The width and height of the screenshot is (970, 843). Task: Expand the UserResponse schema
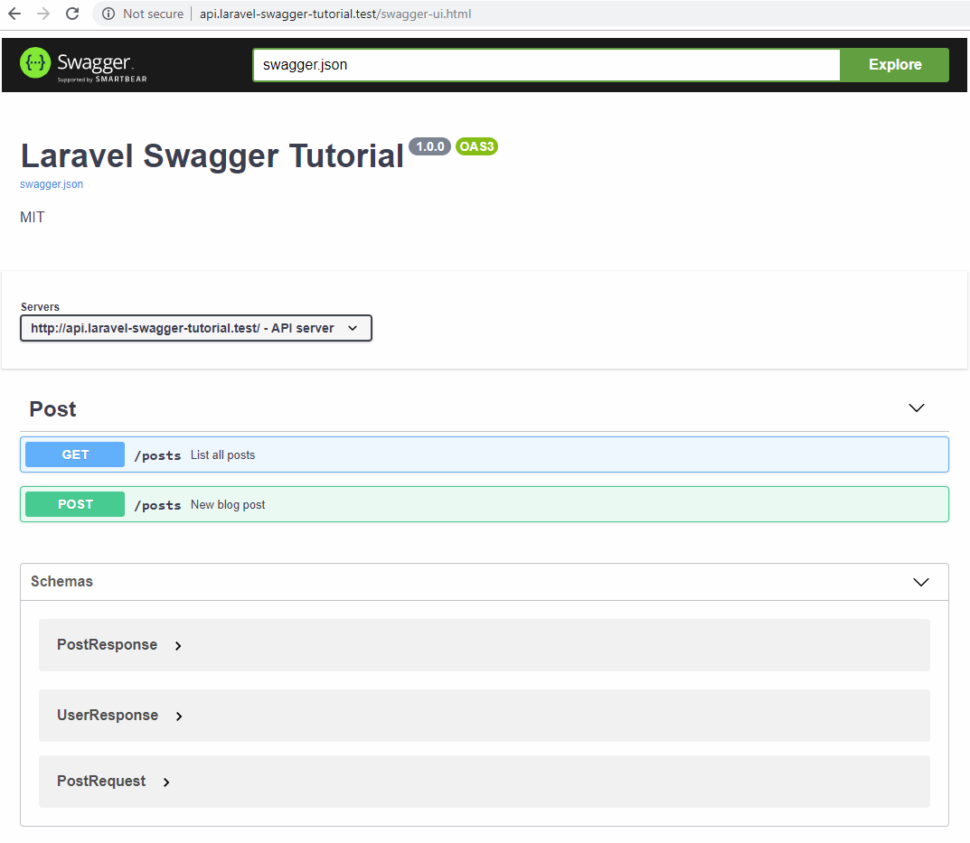[179, 716]
